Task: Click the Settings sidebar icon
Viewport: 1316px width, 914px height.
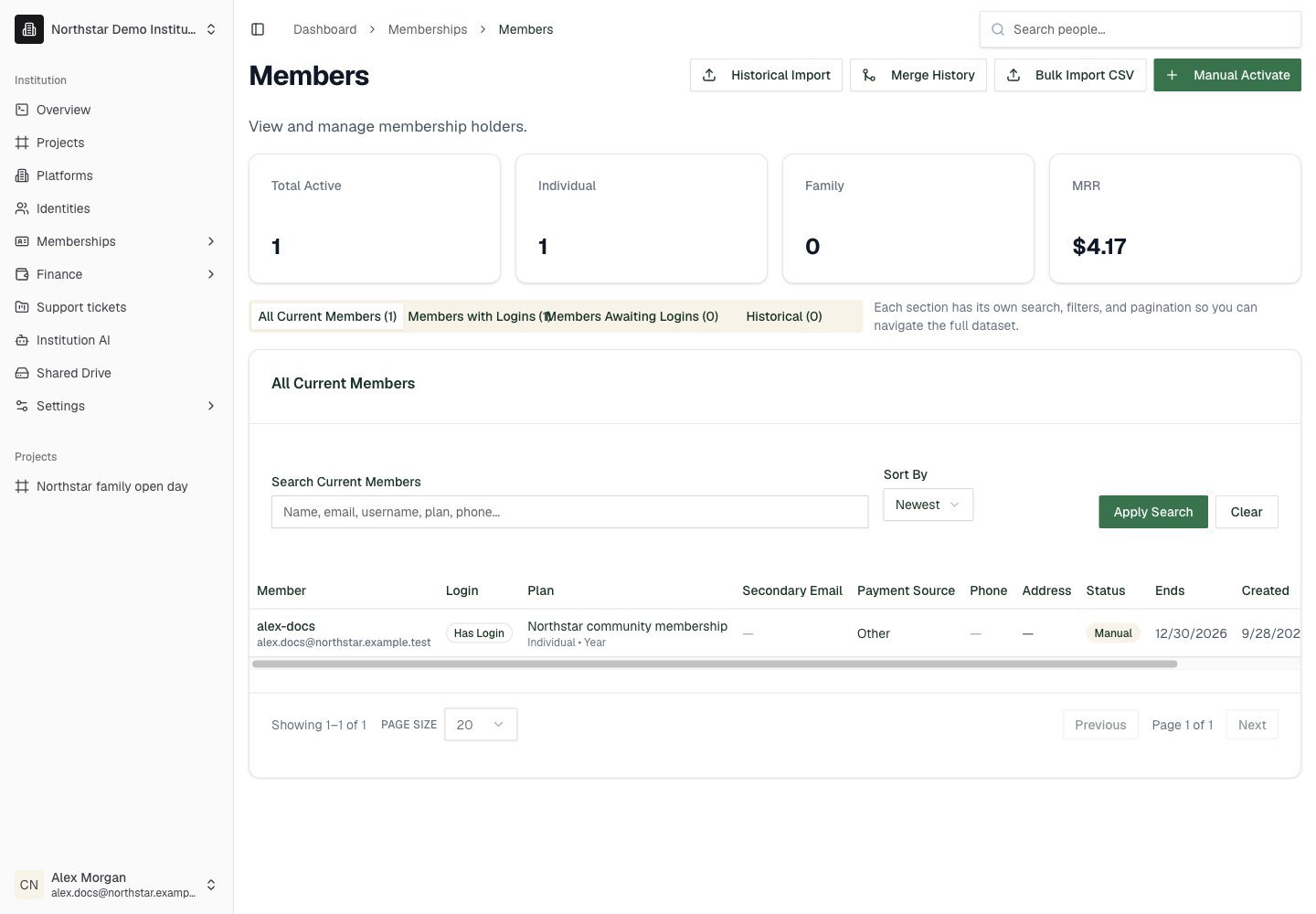Action: 22,406
